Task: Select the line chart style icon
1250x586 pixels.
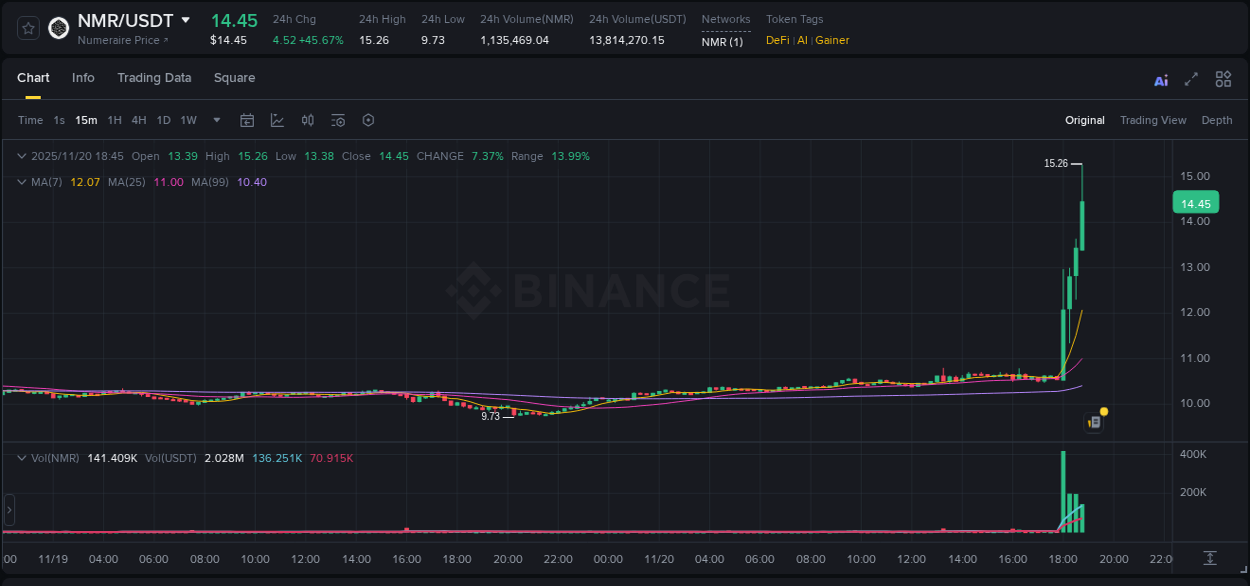Action: (x=277, y=120)
